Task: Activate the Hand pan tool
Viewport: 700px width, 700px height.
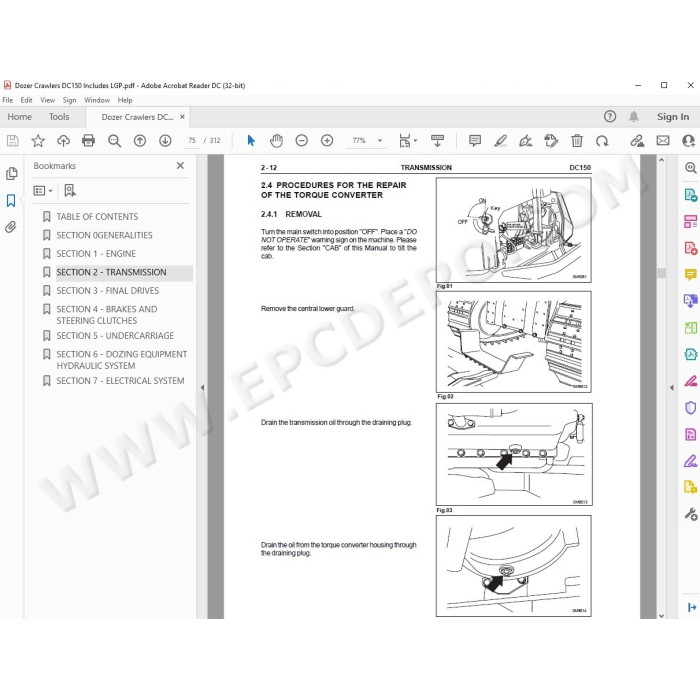Action: pos(276,141)
